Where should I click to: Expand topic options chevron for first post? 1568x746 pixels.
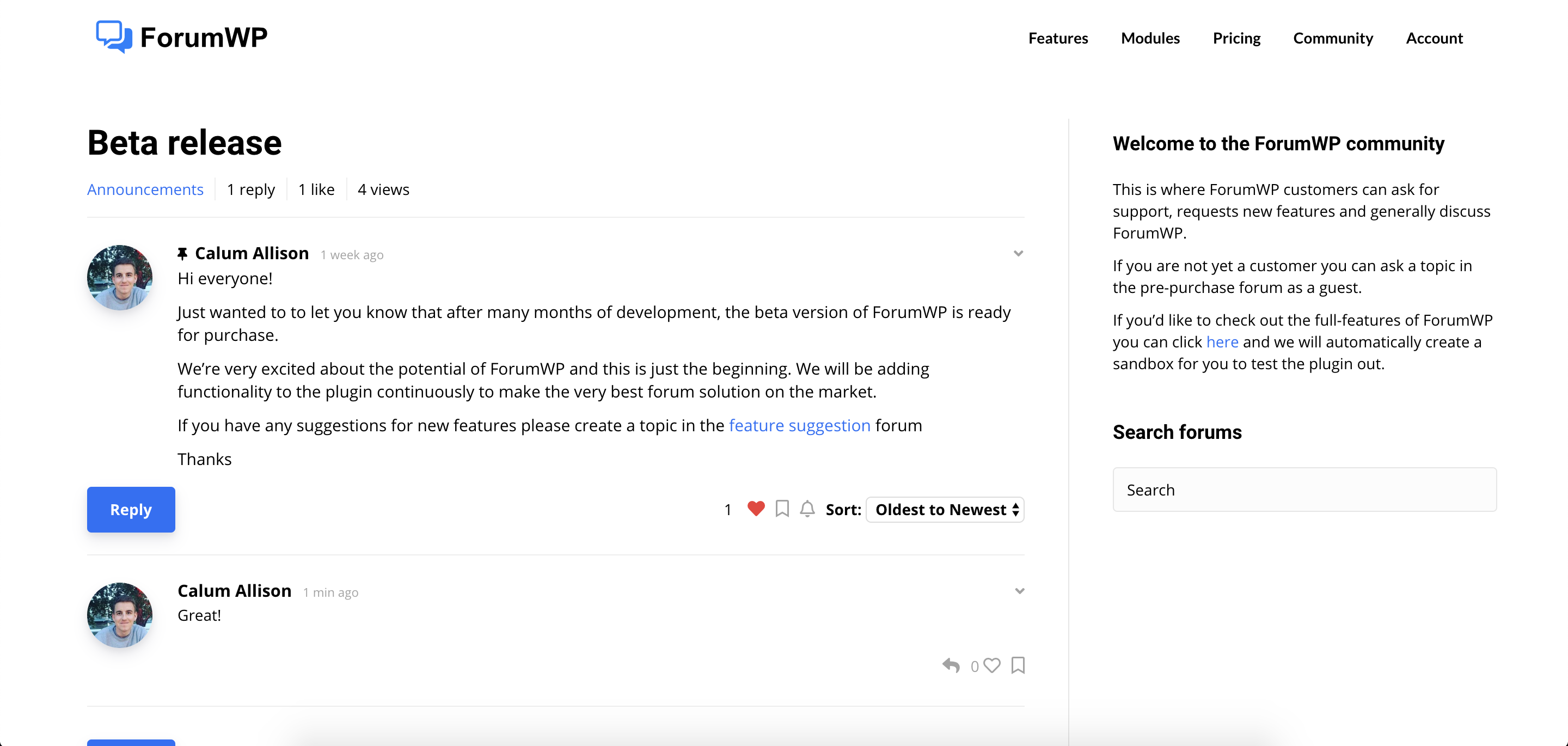(1018, 253)
